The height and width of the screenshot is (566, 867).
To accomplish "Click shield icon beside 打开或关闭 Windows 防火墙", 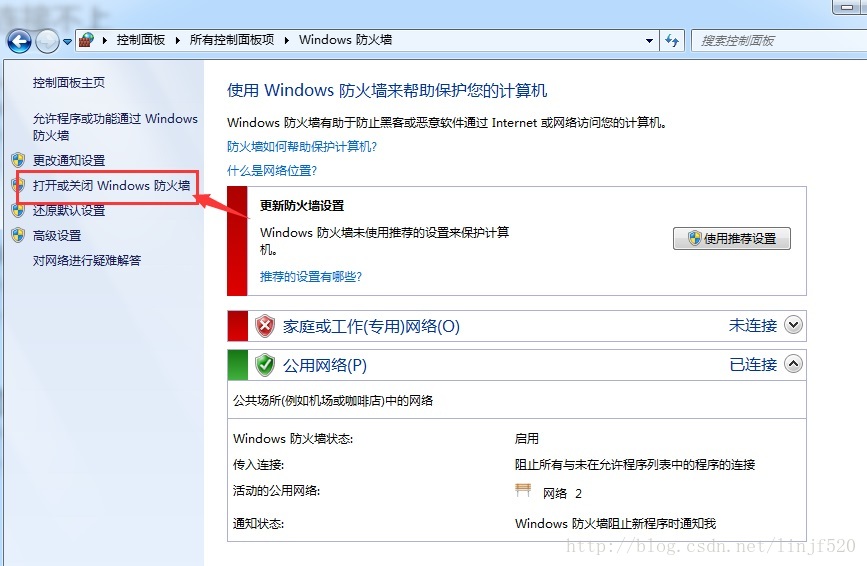I will tap(18, 185).
